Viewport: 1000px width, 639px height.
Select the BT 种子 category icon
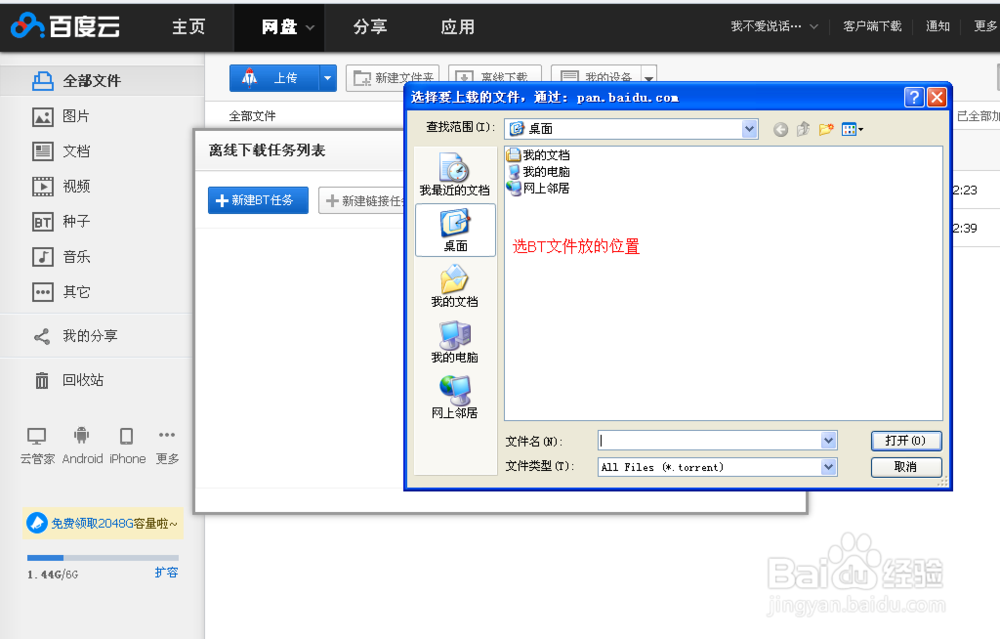43,222
